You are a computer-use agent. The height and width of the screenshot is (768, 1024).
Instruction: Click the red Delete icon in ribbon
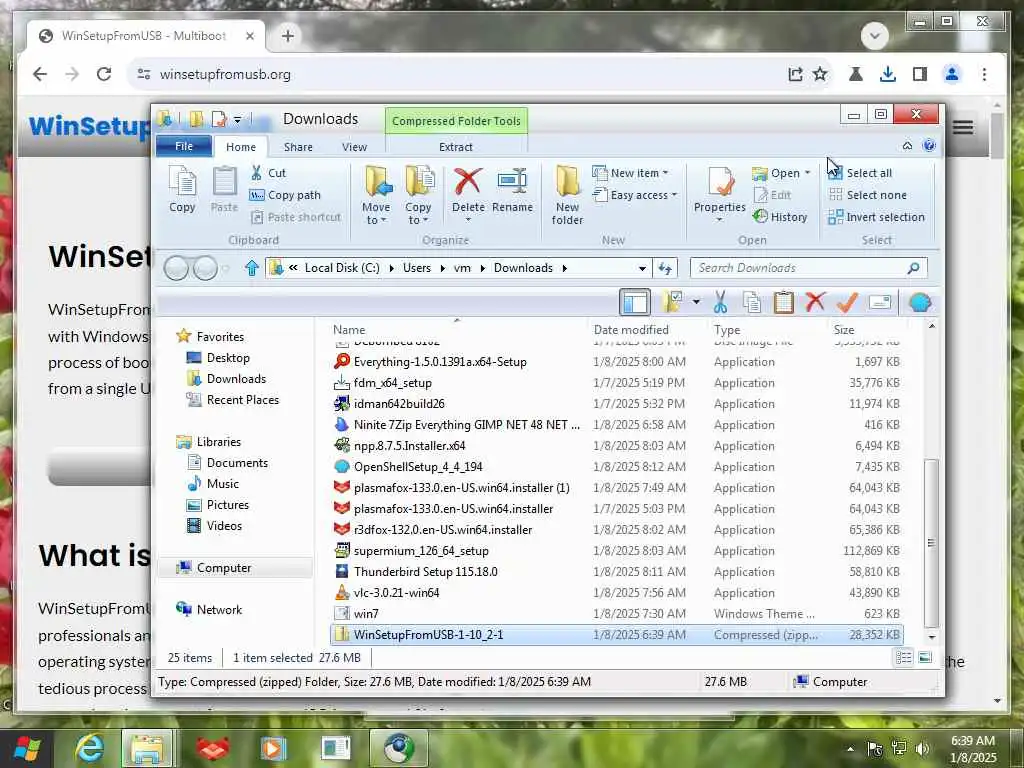[x=468, y=182]
